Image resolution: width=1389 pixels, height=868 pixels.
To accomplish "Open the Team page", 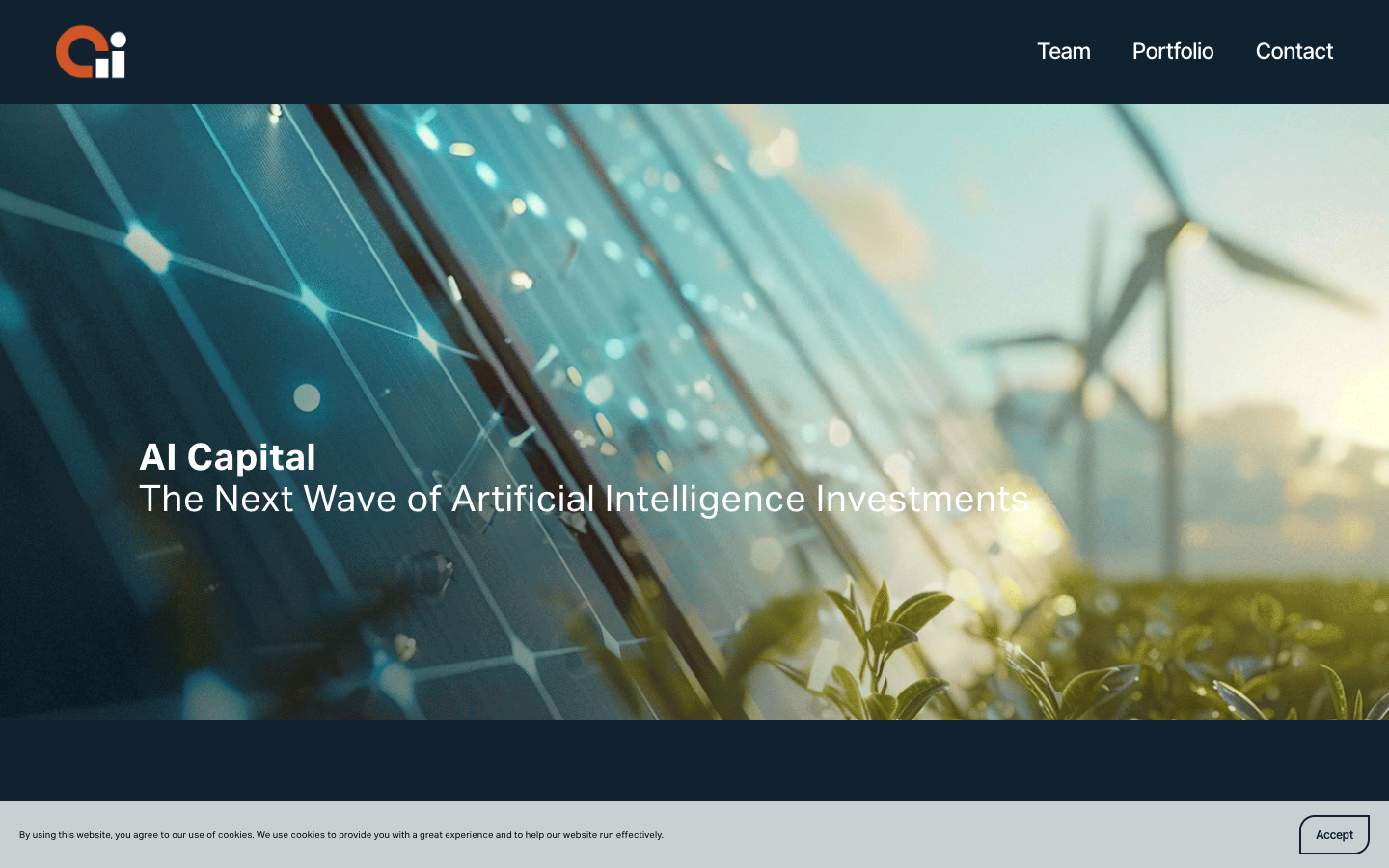I will [1063, 51].
